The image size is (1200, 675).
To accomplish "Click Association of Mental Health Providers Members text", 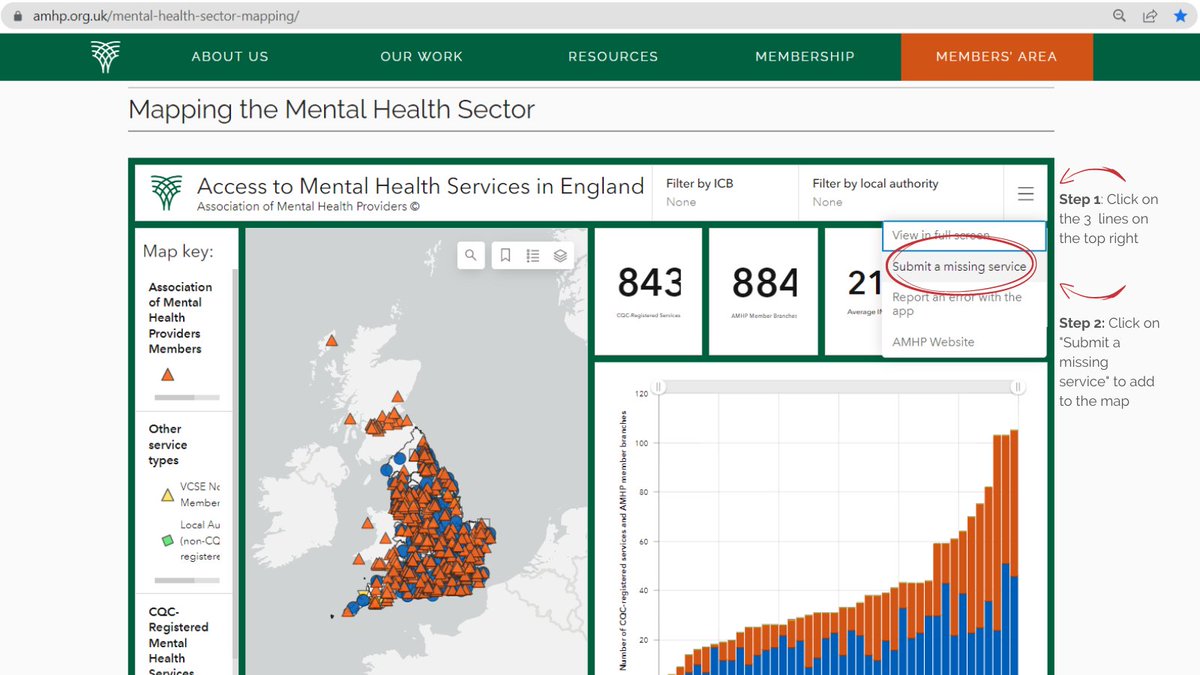I will tap(180, 318).
